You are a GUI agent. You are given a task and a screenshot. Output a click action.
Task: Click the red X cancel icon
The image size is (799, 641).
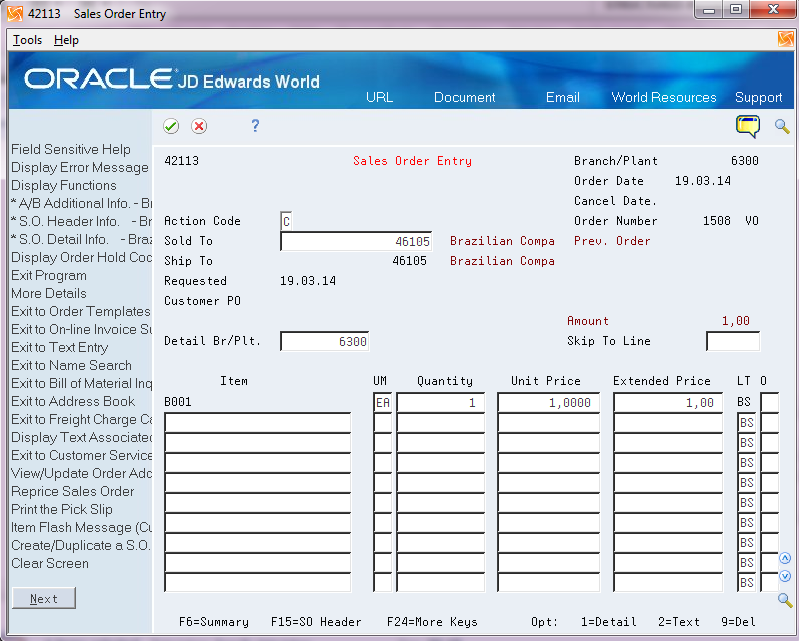pos(199,126)
